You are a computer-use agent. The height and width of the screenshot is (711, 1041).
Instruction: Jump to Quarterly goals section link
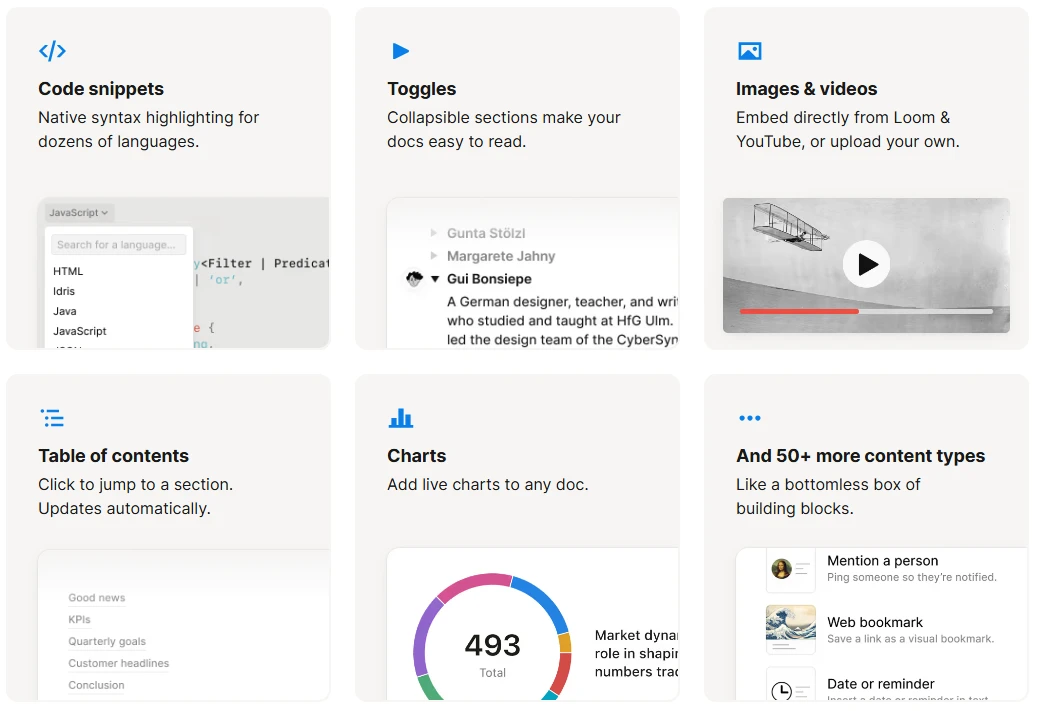[x=107, y=641]
